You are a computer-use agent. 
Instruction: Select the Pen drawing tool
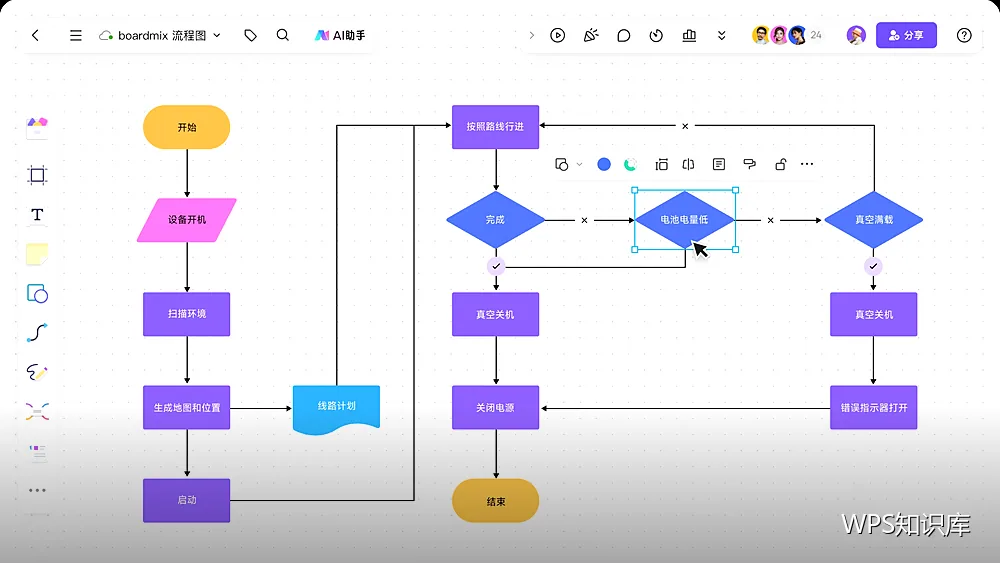point(37,372)
